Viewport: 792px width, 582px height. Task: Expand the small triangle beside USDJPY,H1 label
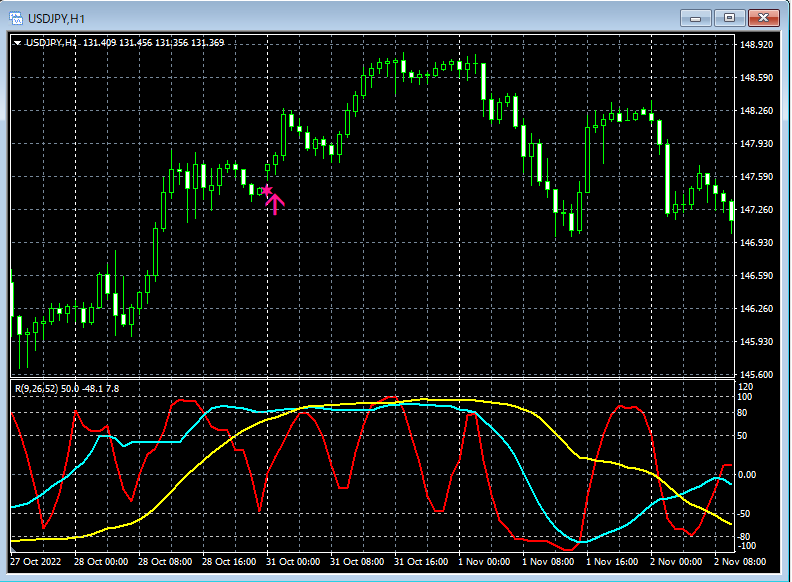(18, 42)
